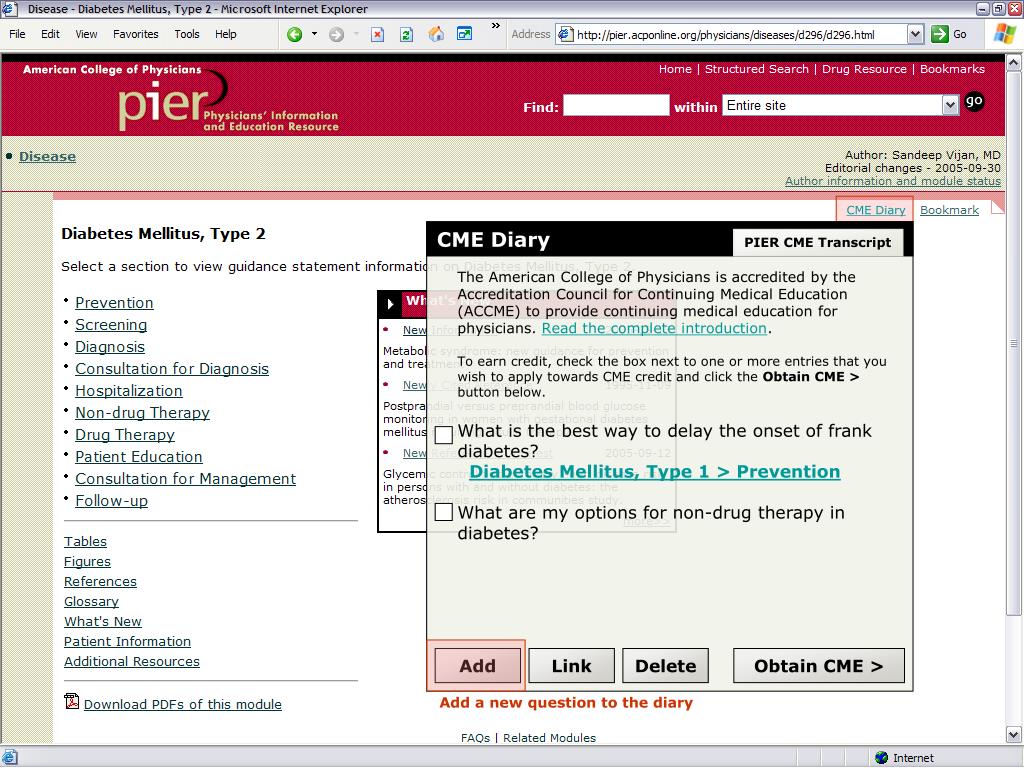Click the Home link in the header
This screenshot has width=1024, height=768.
point(675,69)
